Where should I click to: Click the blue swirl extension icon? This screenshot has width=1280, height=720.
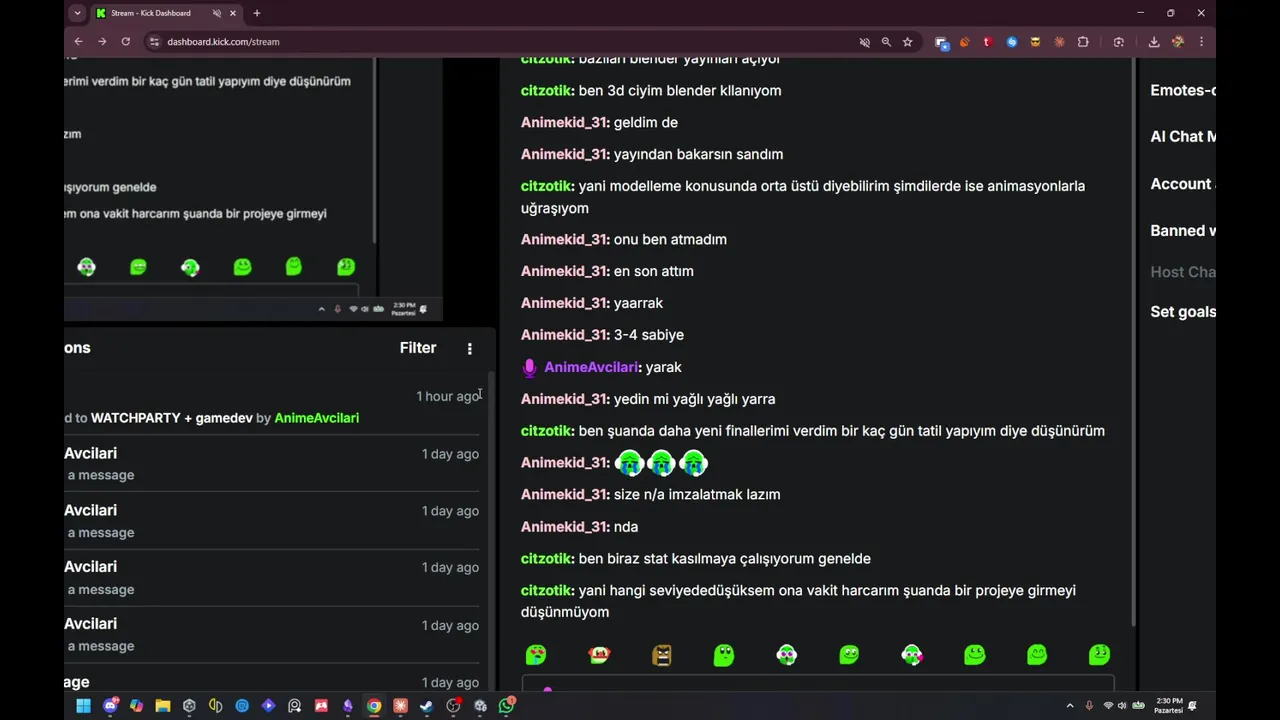(x=1012, y=42)
